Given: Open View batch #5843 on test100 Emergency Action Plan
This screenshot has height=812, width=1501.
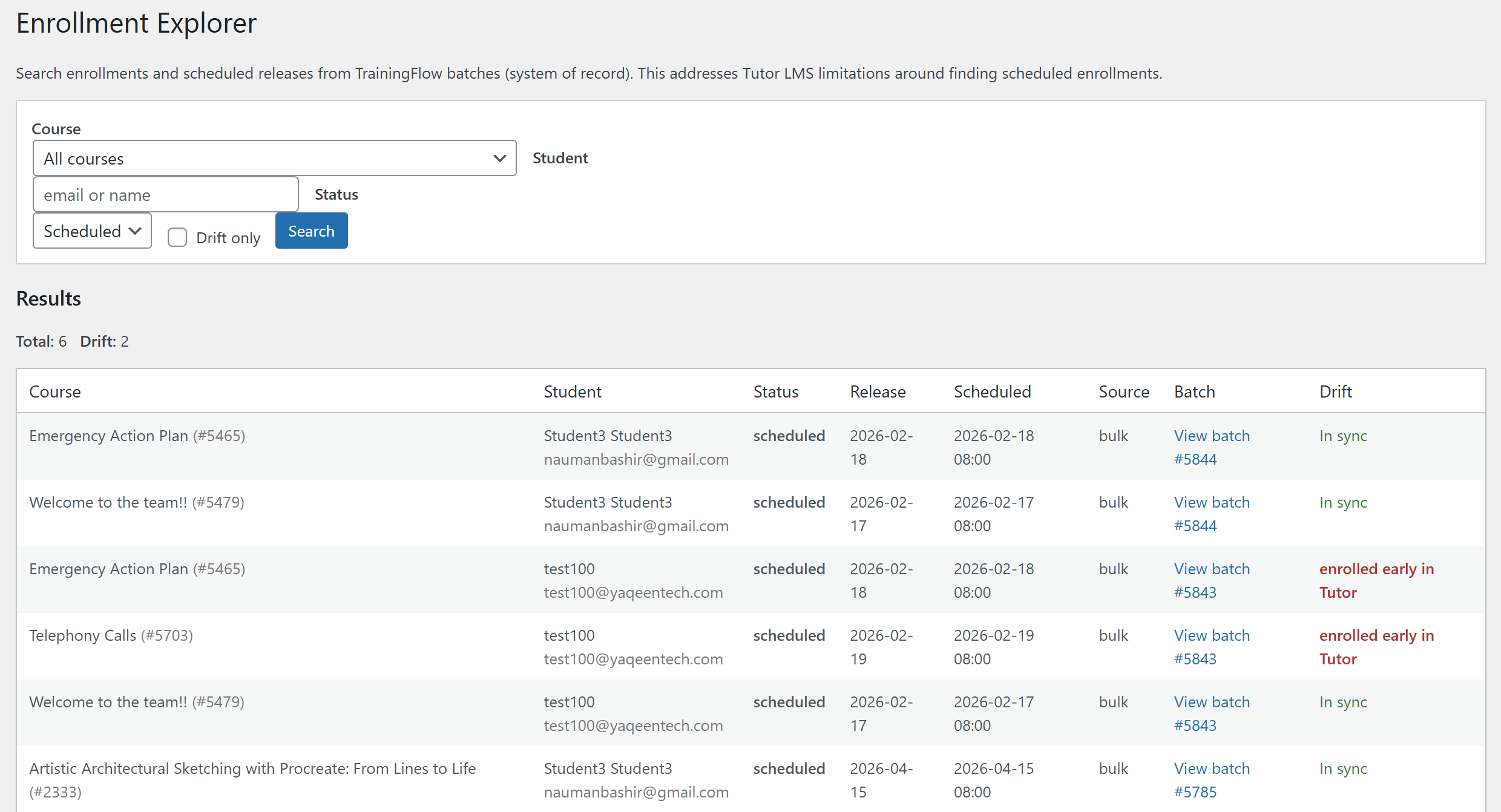Looking at the screenshot, I should tap(1211, 580).
